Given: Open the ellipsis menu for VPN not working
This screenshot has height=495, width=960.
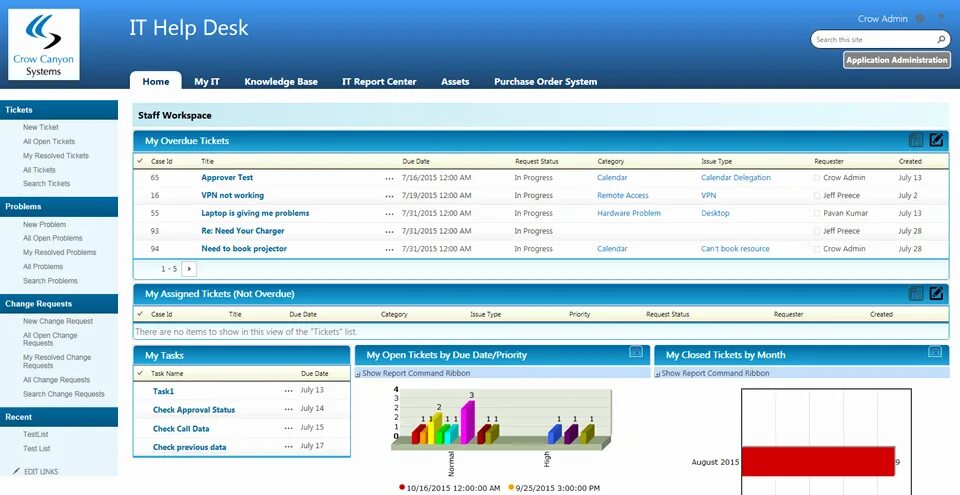Looking at the screenshot, I should [x=389, y=196].
